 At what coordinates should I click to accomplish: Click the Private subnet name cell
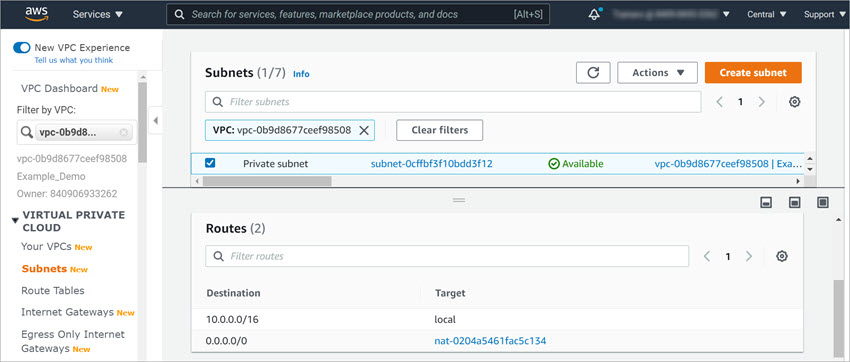click(x=275, y=164)
